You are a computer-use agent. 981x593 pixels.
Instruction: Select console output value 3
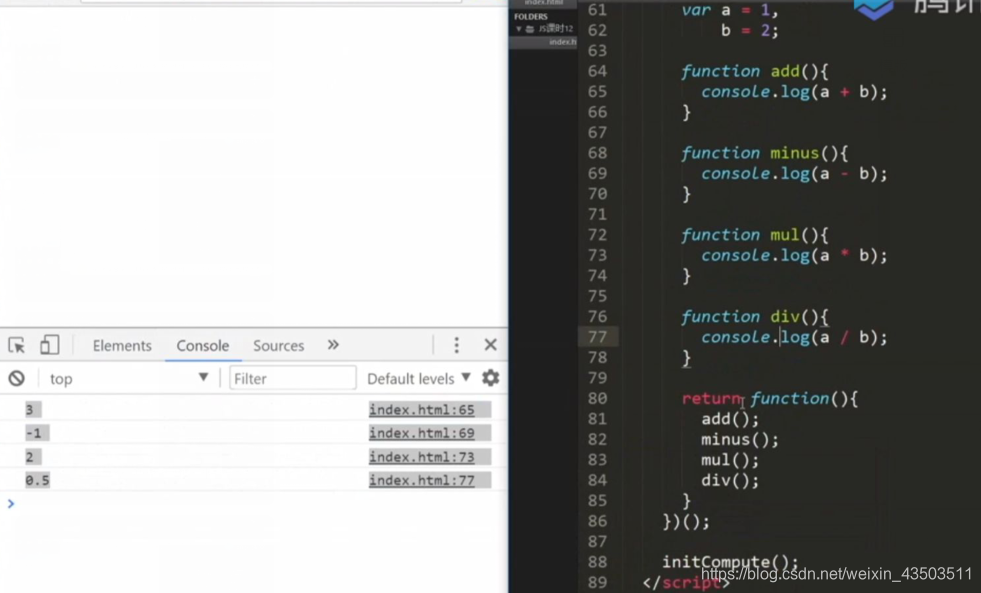point(29,410)
